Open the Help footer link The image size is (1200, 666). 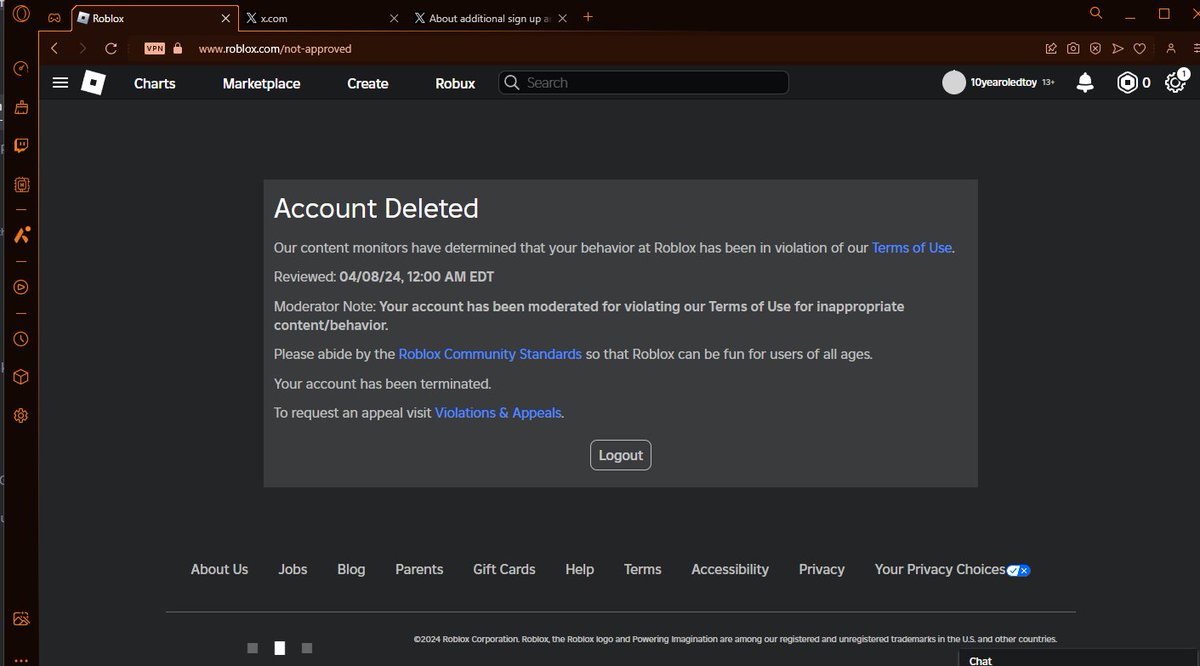(580, 569)
